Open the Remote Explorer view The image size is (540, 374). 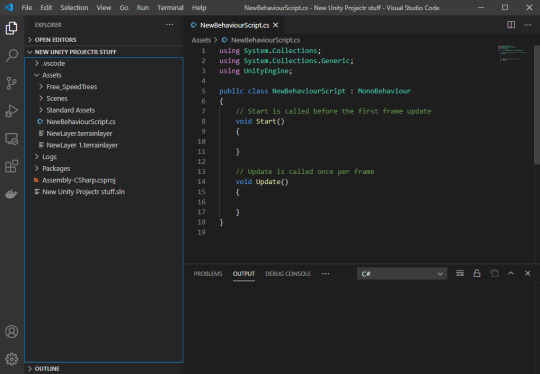12,139
